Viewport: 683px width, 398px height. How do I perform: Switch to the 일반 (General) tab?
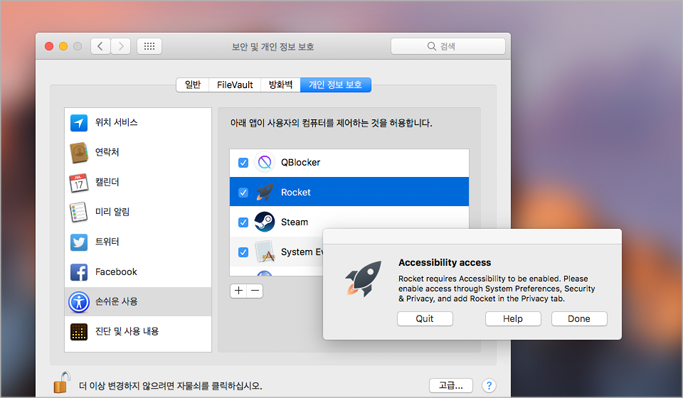pyautogui.click(x=193, y=85)
